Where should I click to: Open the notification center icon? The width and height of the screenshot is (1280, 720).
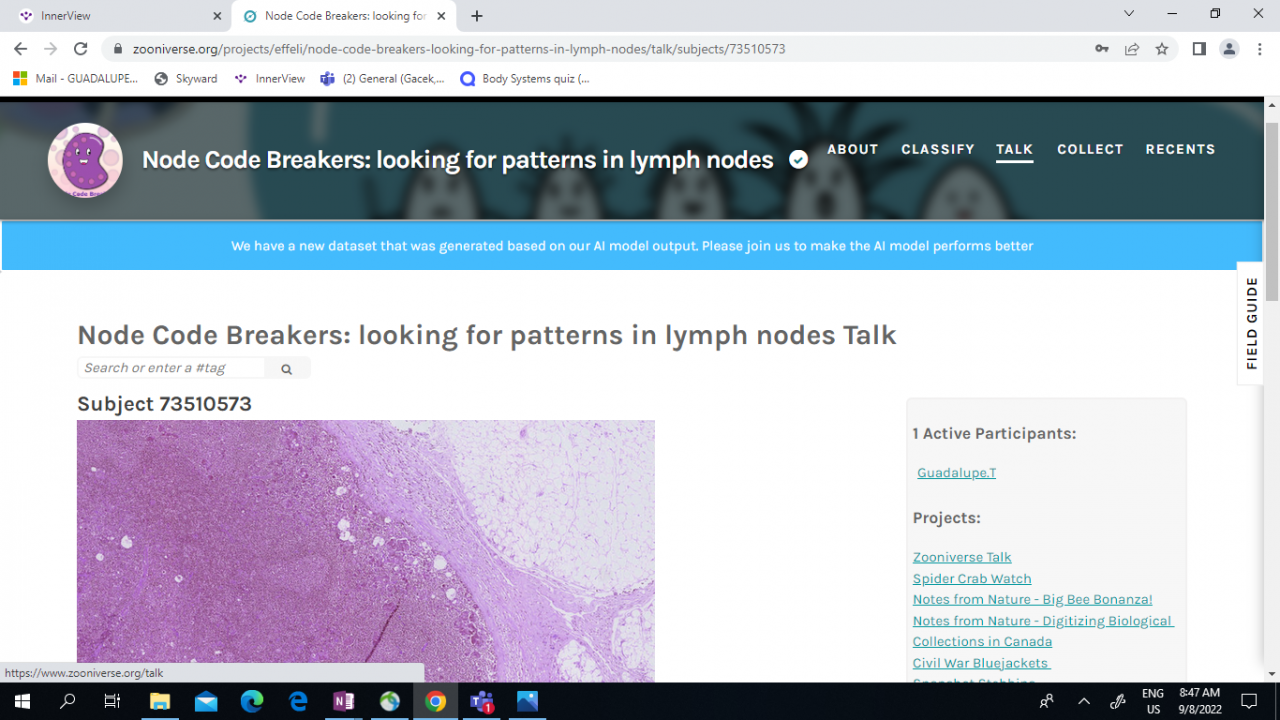coord(1249,701)
